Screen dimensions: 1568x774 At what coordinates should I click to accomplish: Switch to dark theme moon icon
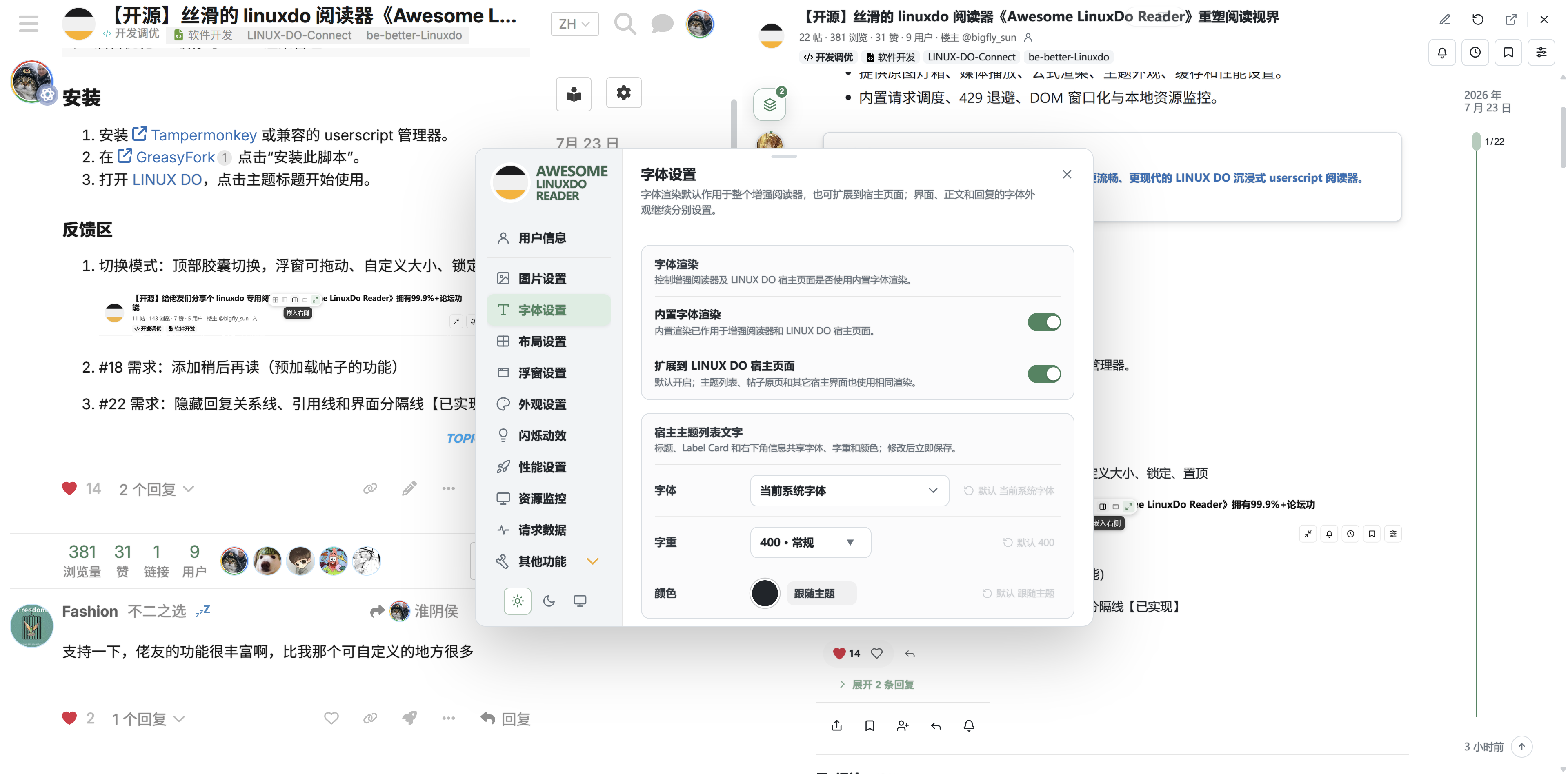(549, 601)
